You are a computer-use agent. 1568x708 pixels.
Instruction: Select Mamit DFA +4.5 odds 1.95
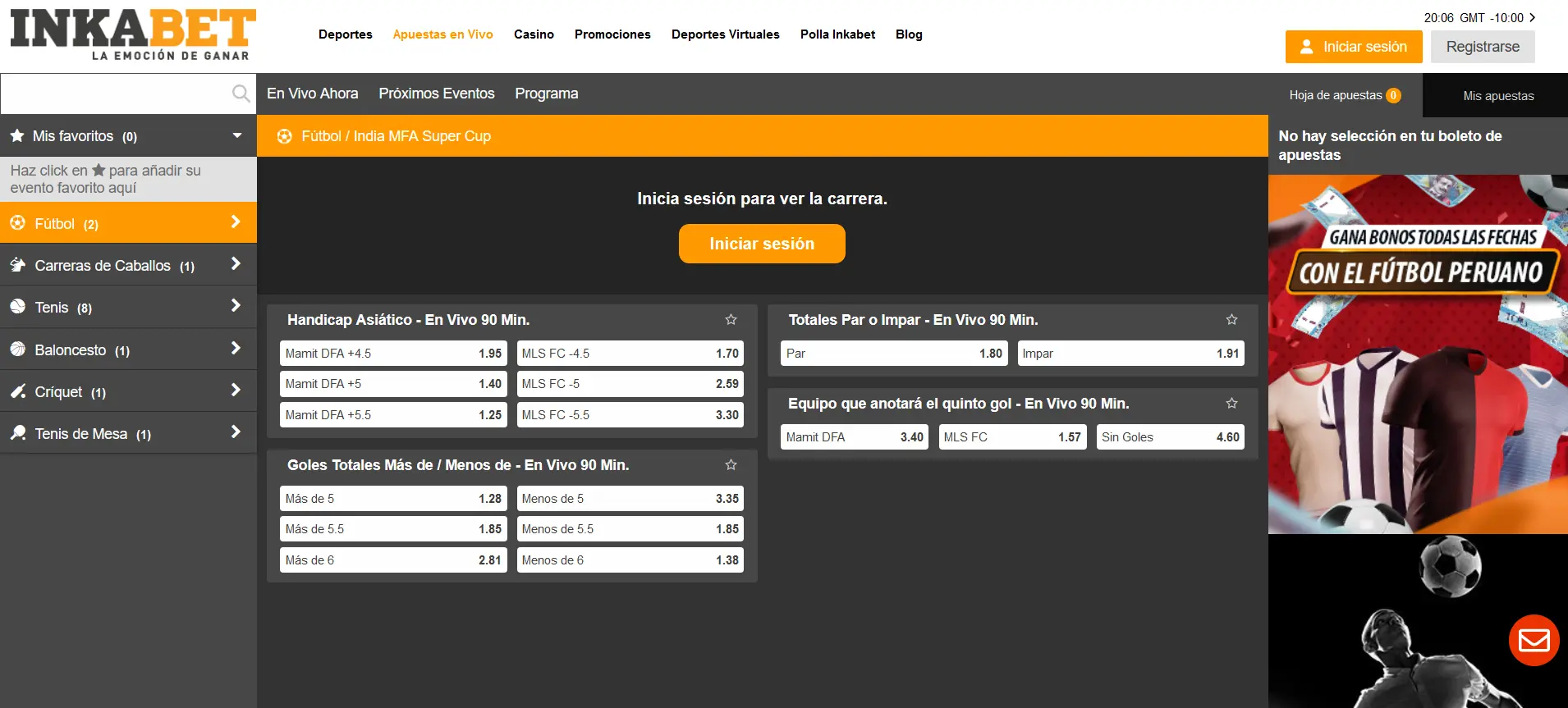[x=393, y=354]
